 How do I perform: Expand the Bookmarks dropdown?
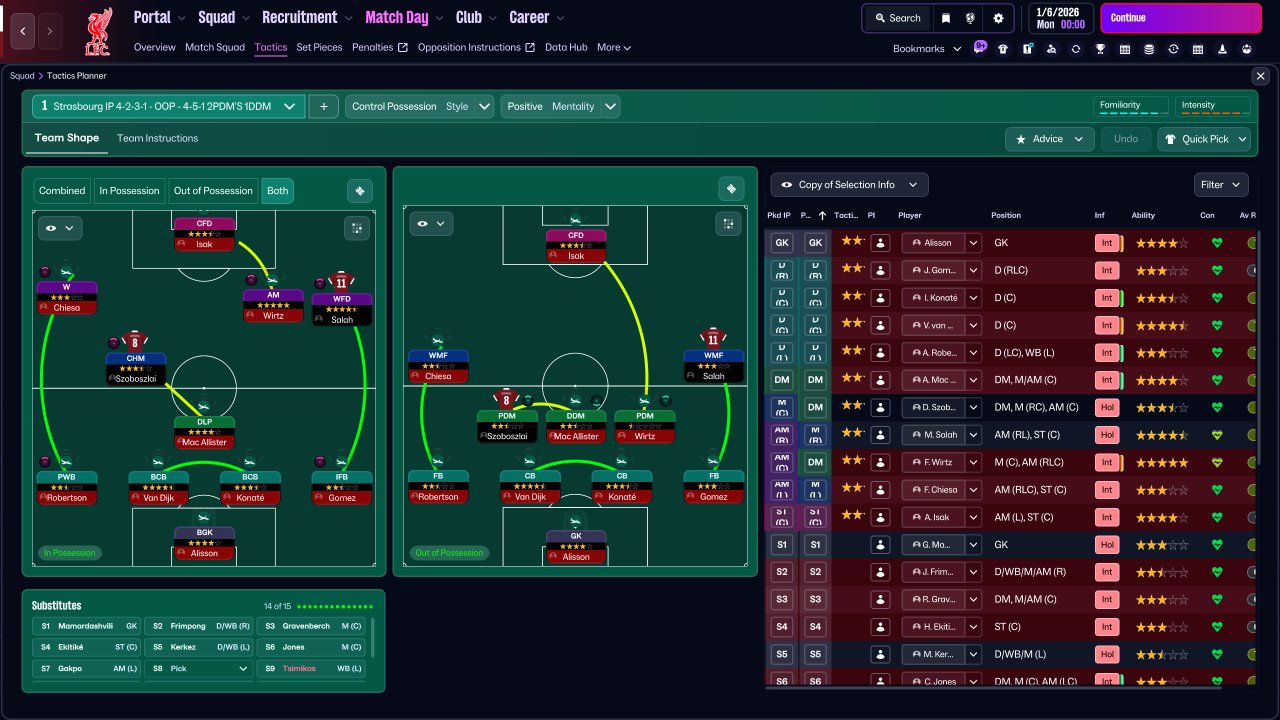(x=927, y=48)
